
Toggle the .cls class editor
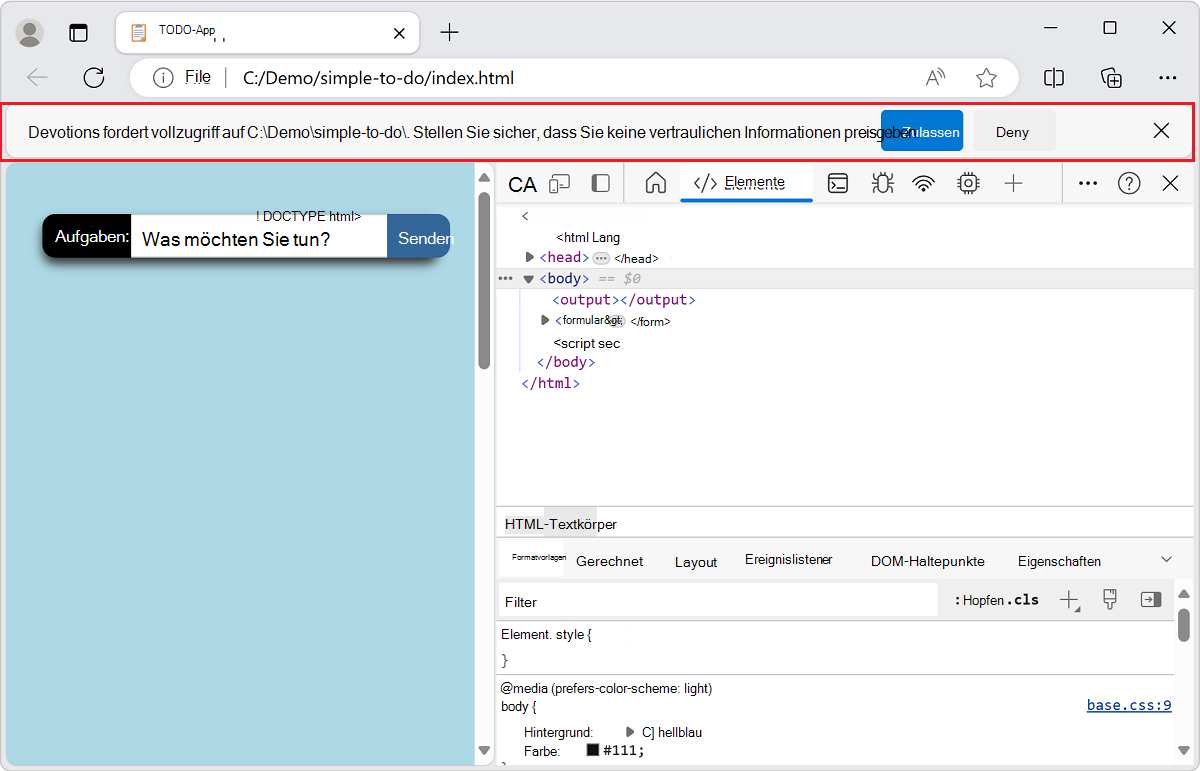(1022, 599)
